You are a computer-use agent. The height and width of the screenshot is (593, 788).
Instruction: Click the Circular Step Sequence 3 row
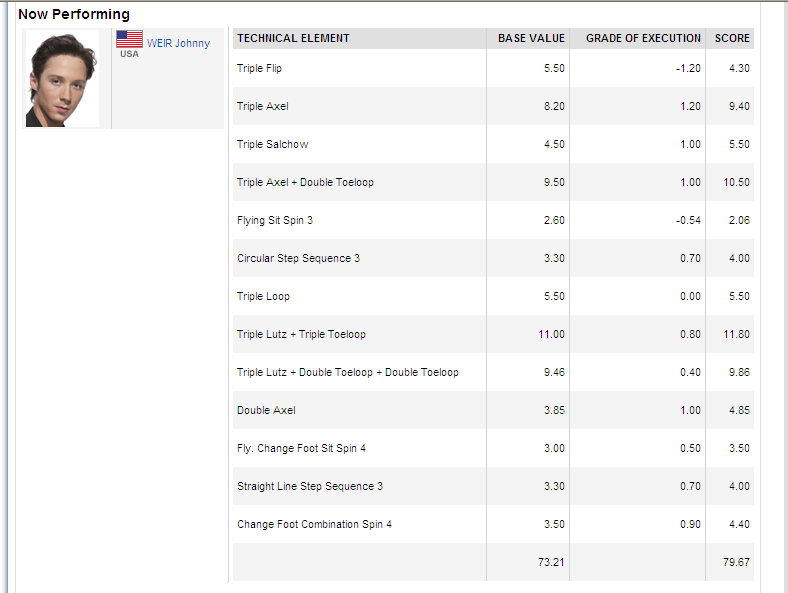click(x=493, y=258)
